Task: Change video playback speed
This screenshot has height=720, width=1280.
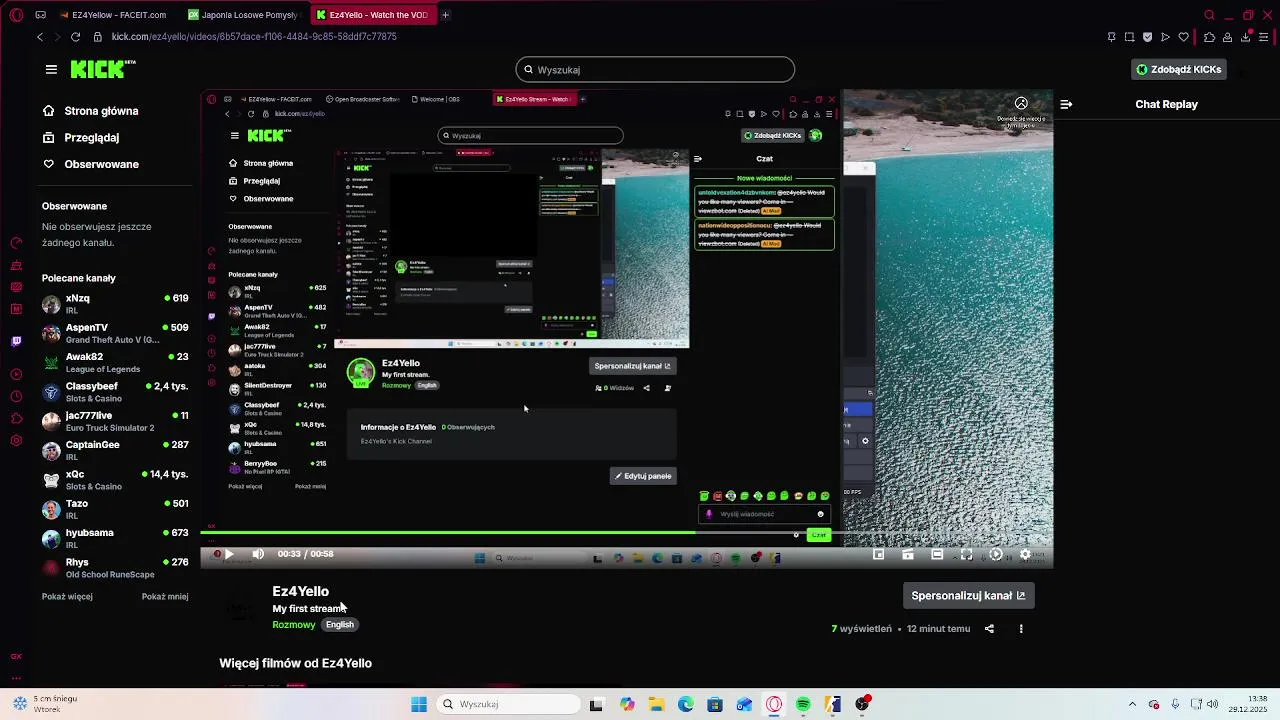Action: (996, 554)
